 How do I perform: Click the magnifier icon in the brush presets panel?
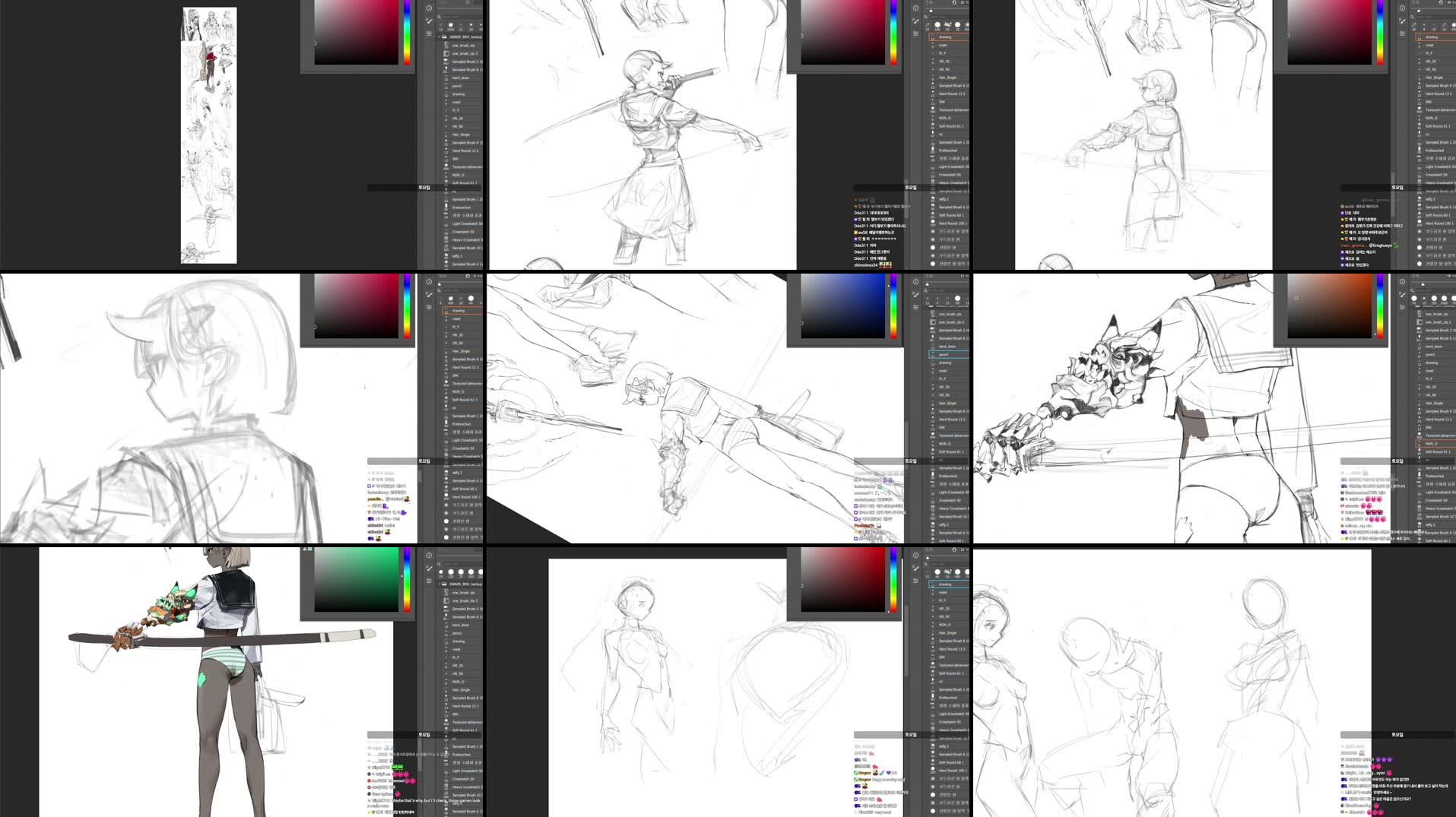(439, 17)
